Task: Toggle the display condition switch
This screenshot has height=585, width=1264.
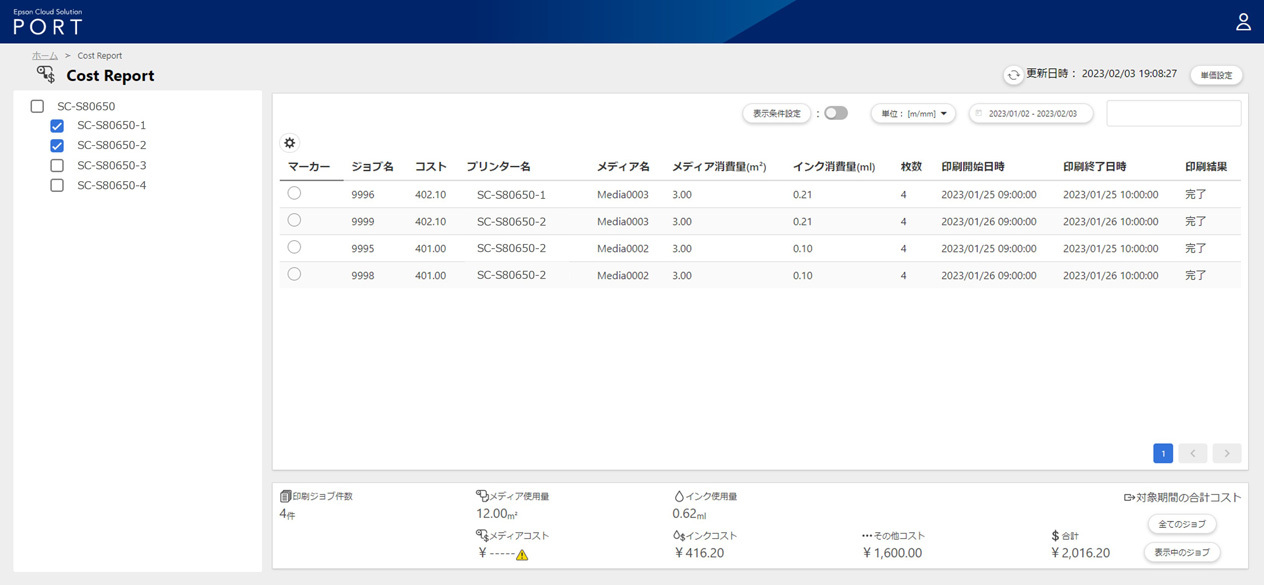Action: [835, 113]
